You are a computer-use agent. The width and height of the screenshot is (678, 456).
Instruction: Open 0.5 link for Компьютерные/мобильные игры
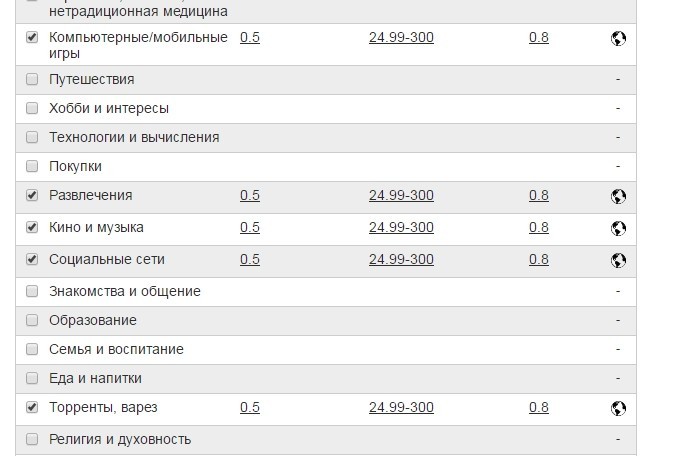click(250, 37)
